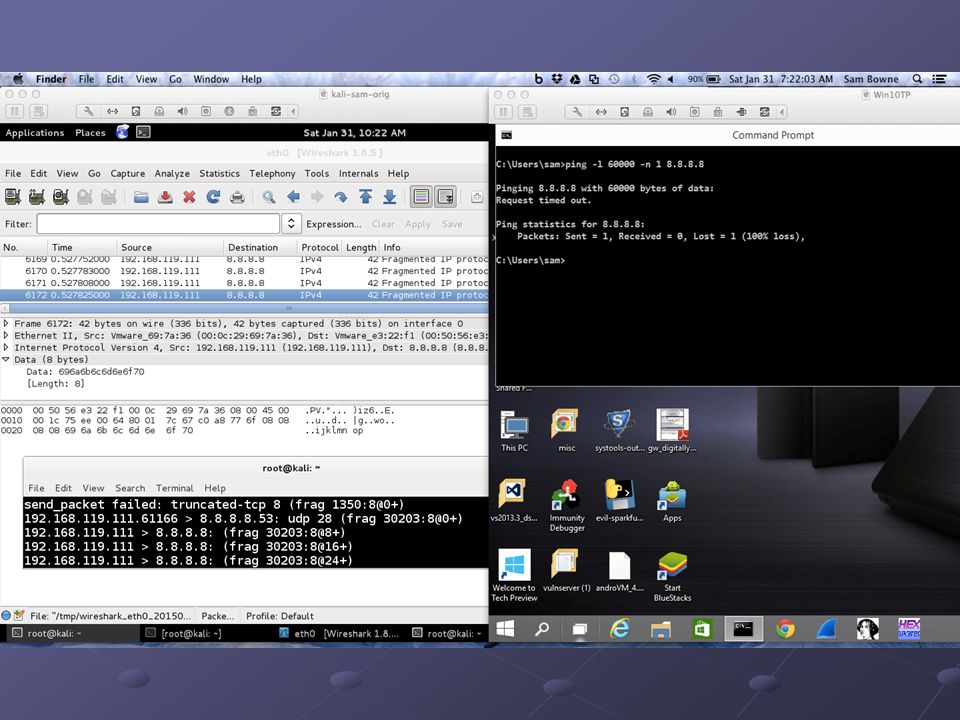This screenshot has height=720, width=960.
Task: Close the capture file with red X
Action: (189, 197)
